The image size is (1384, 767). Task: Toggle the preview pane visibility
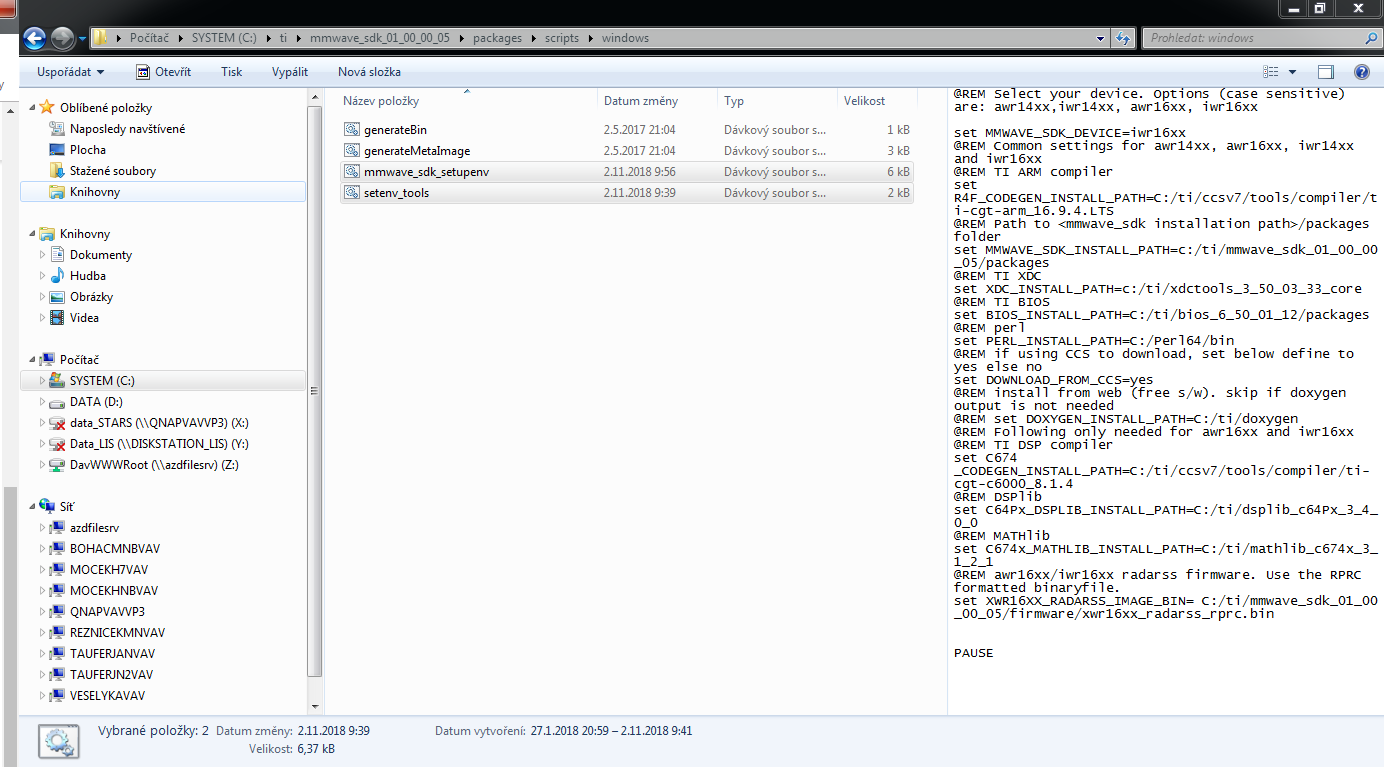[x=1327, y=71]
